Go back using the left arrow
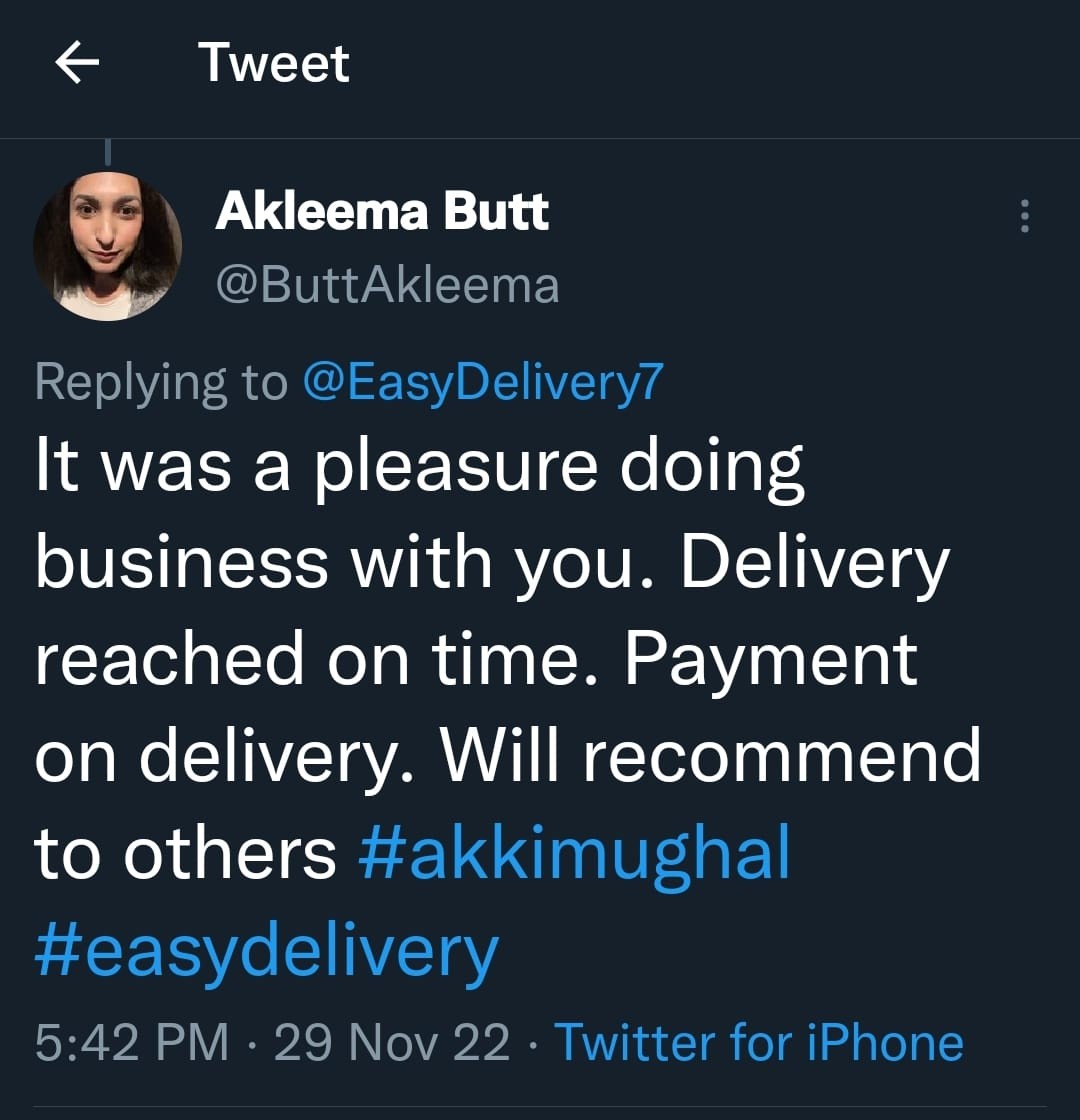The height and width of the screenshot is (1120, 1080). [x=77, y=62]
